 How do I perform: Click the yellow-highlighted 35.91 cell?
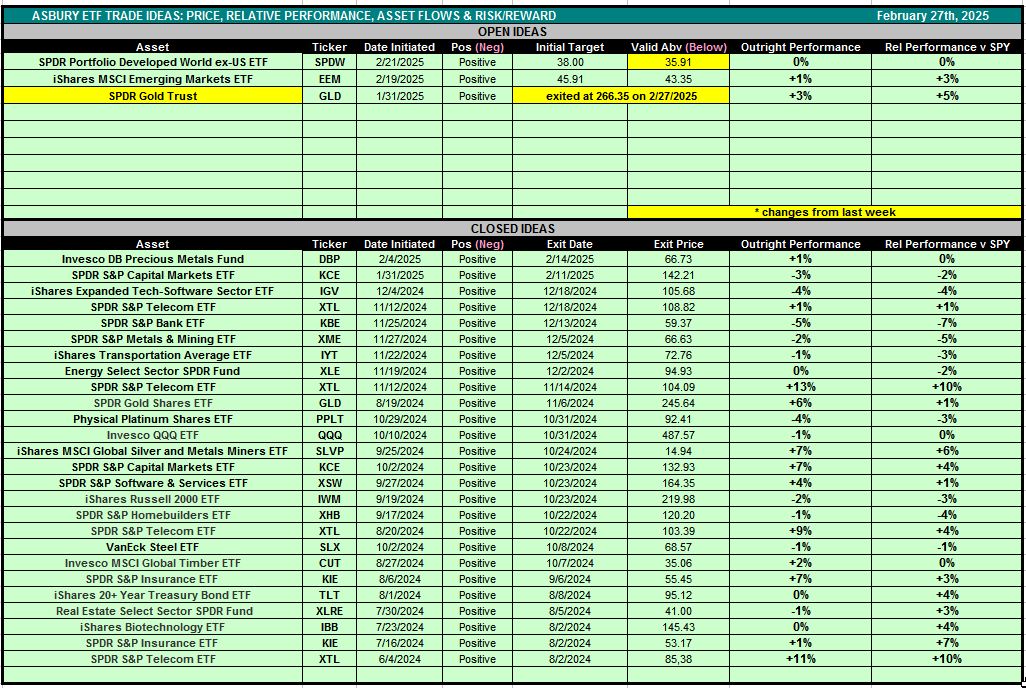point(678,62)
